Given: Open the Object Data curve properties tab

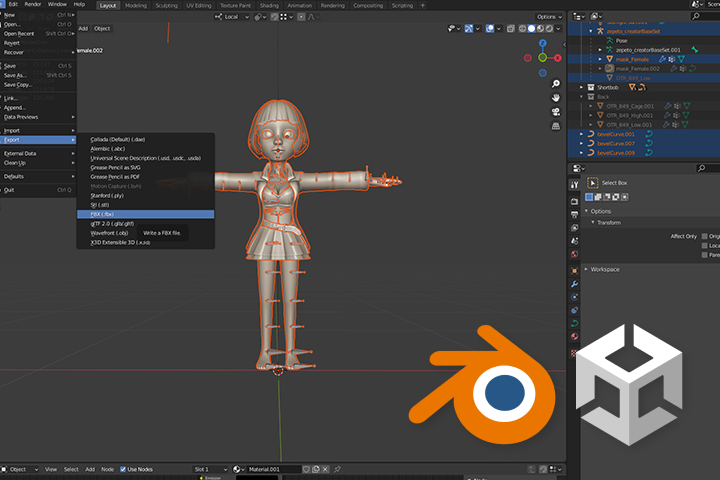Looking at the screenshot, I should coord(574,323).
